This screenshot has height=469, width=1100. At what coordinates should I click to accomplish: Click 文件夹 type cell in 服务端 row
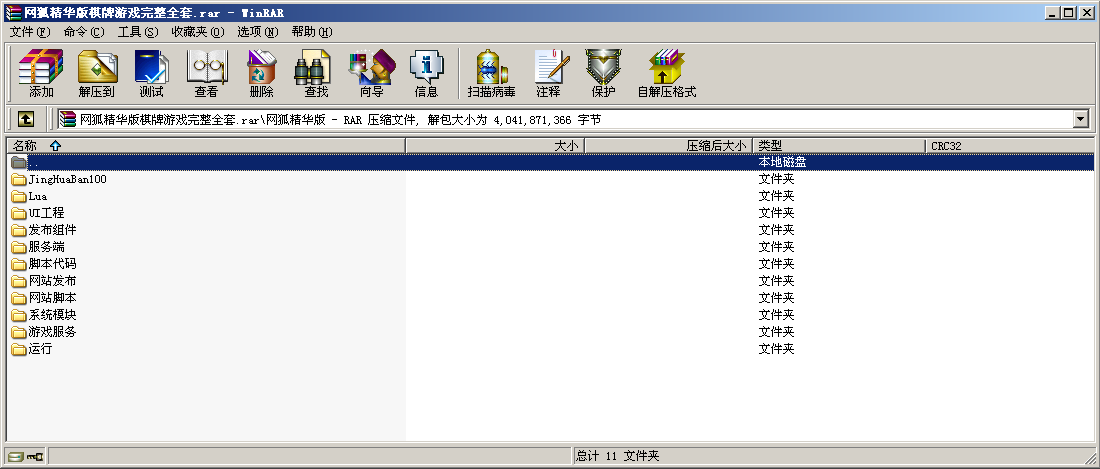tap(777, 247)
